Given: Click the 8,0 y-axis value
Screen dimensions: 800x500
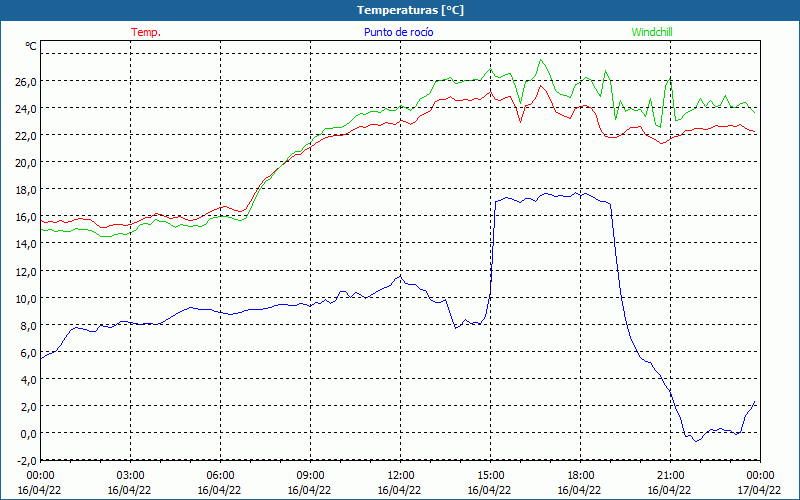Looking at the screenshot, I should [29, 326].
